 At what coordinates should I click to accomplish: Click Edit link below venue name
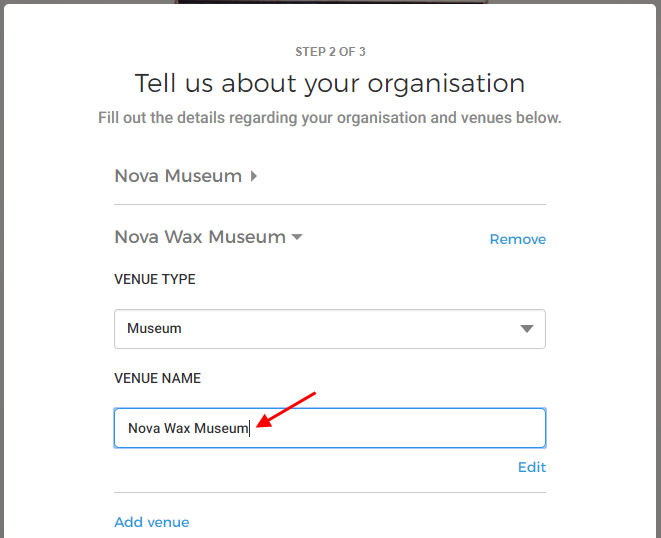[531, 467]
